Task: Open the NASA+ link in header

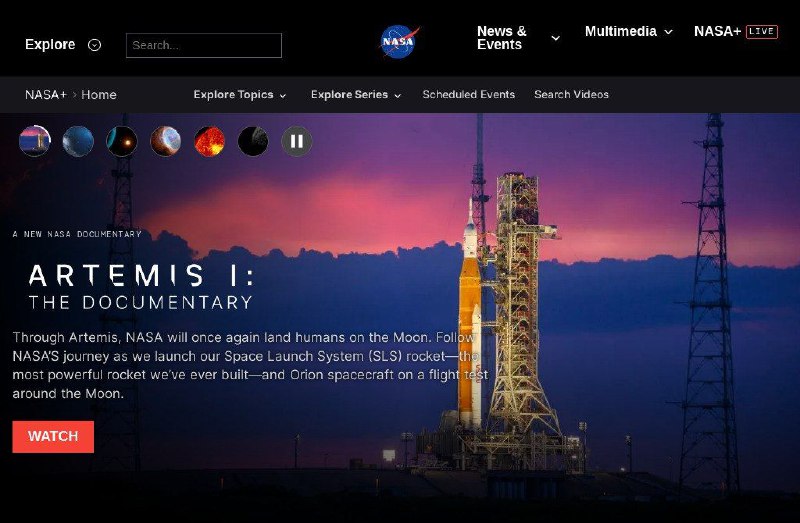Action: coord(717,32)
